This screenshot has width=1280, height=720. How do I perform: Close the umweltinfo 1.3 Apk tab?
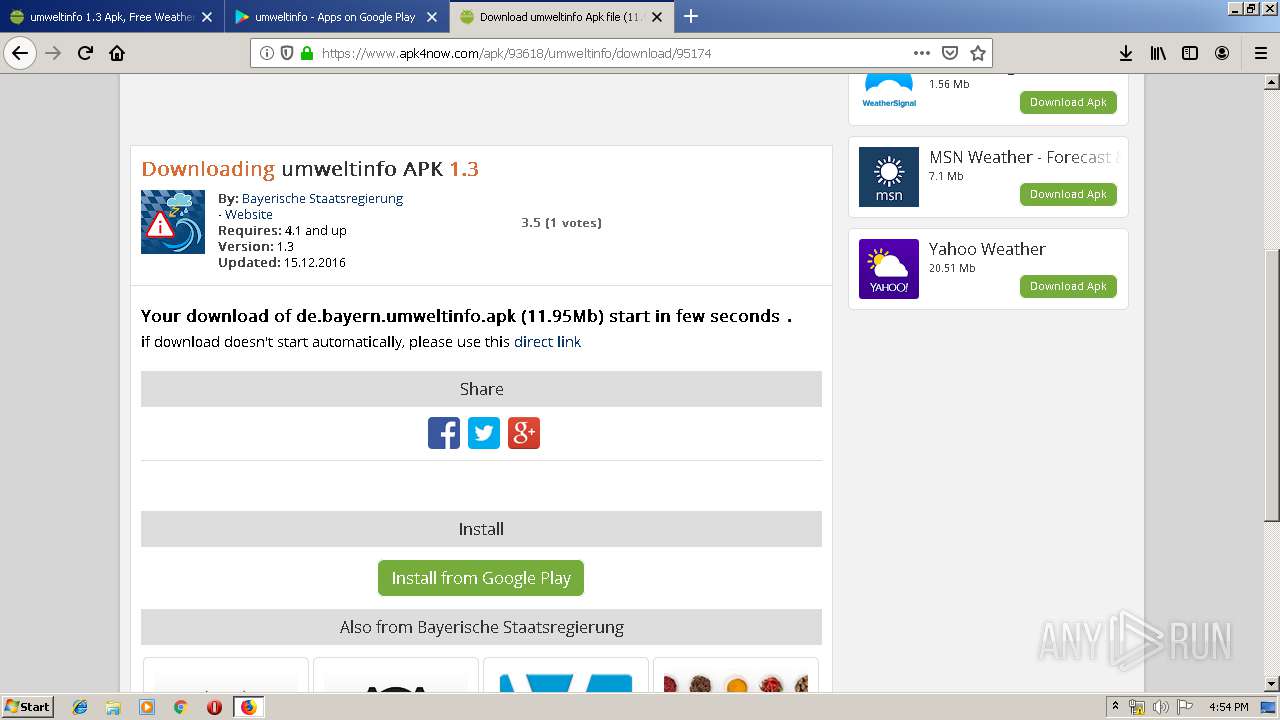click(207, 17)
